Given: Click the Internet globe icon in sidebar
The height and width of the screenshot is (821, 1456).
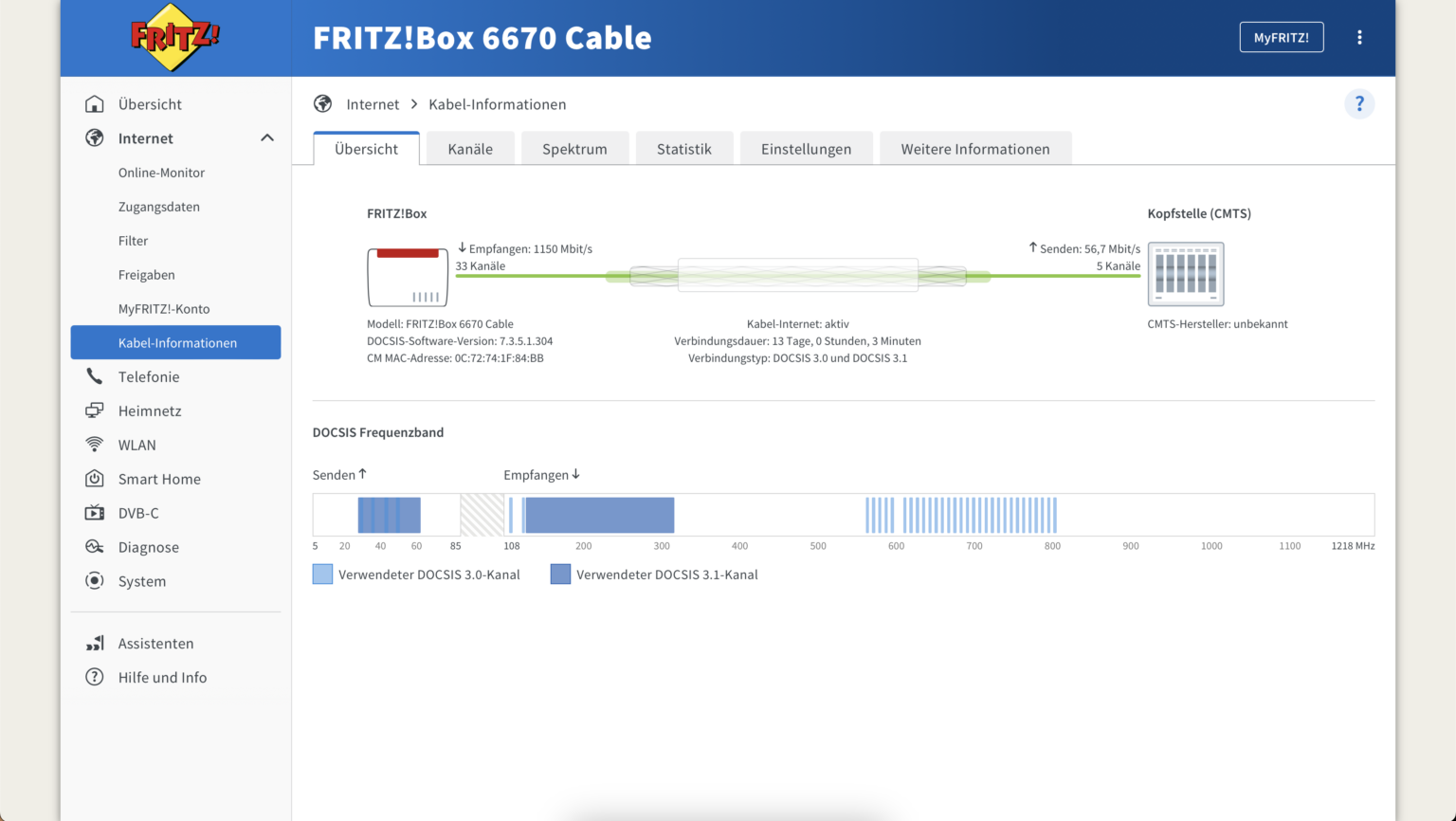Looking at the screenshot, I should click(95, 137).
